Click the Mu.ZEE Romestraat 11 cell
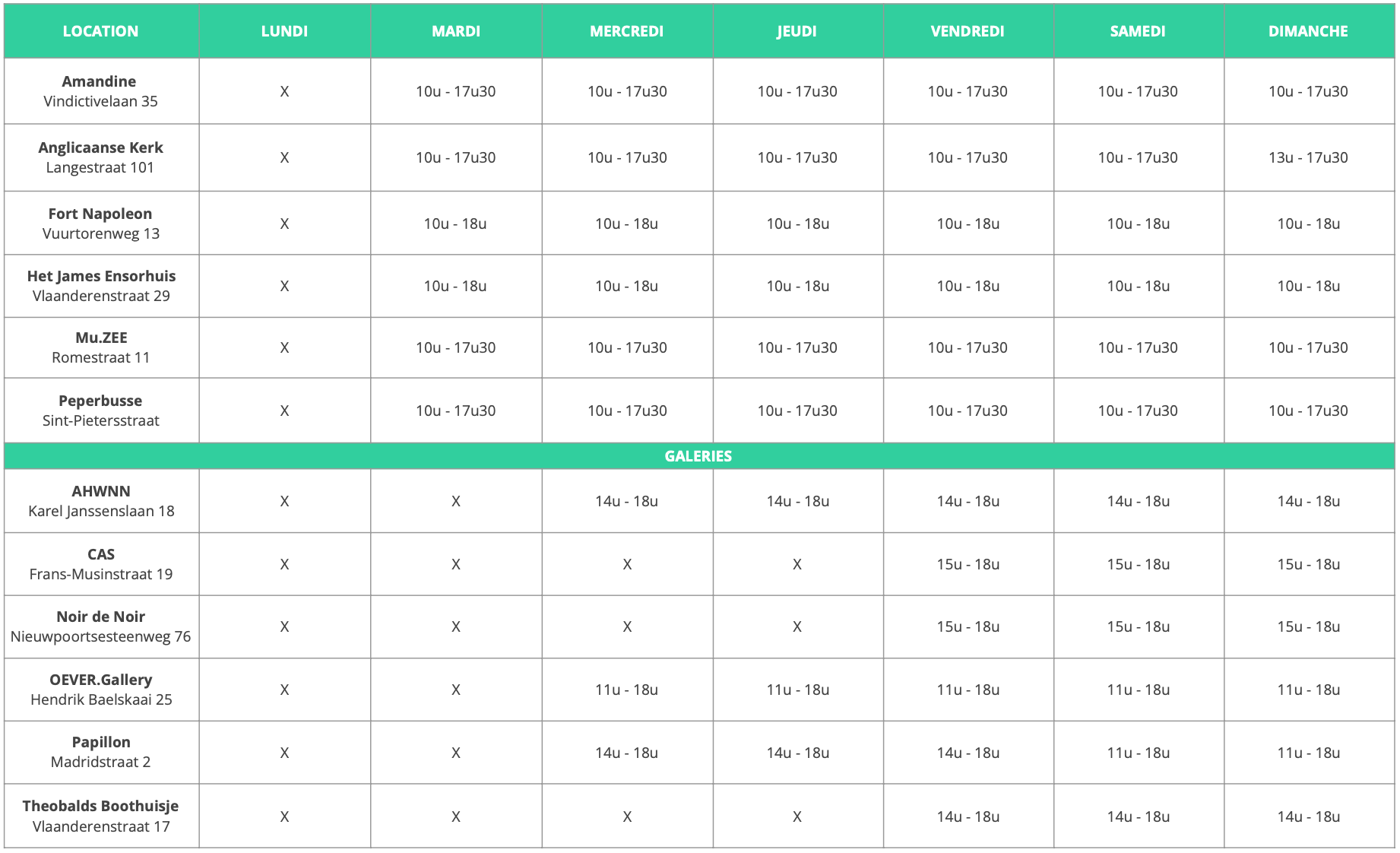Screen dimensions: 1400x853 pyautogui.click(x=101, y=347)
